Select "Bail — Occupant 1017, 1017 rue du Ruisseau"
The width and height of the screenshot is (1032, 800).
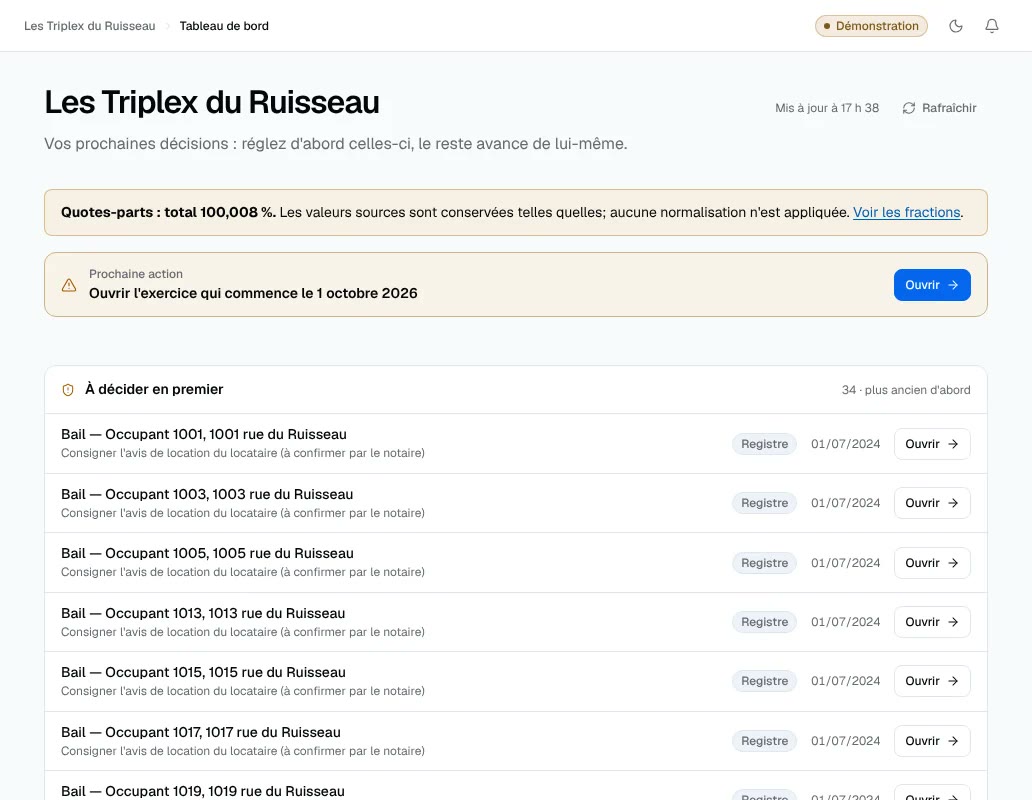[x=201, y=732]
